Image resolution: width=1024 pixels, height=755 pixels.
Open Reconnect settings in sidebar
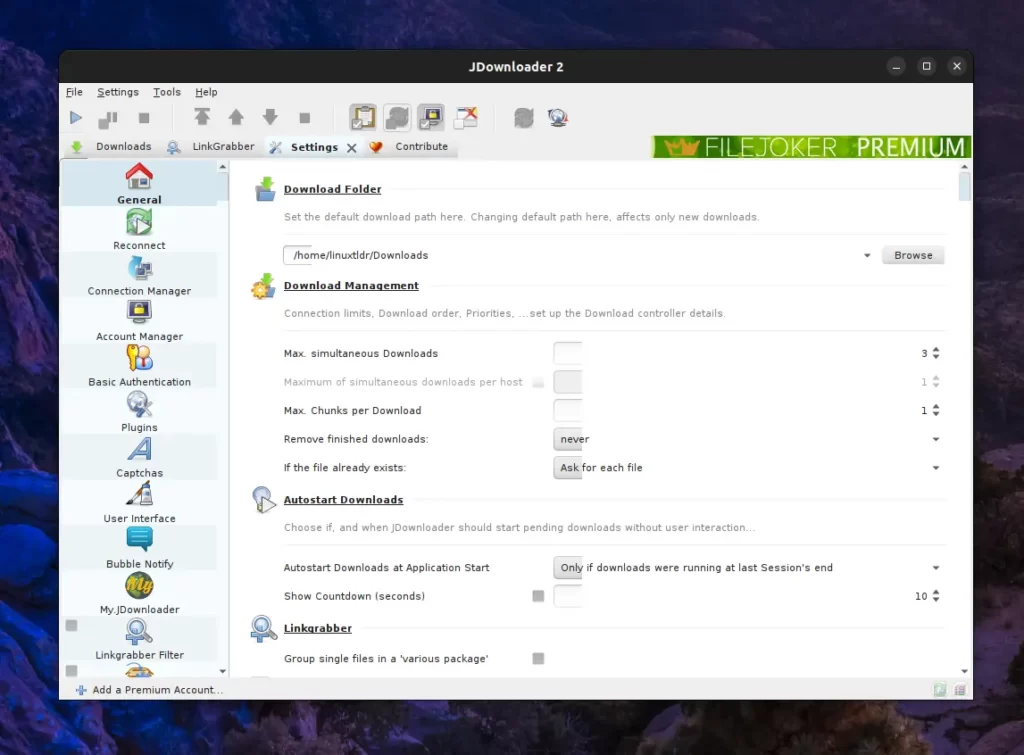139,229
